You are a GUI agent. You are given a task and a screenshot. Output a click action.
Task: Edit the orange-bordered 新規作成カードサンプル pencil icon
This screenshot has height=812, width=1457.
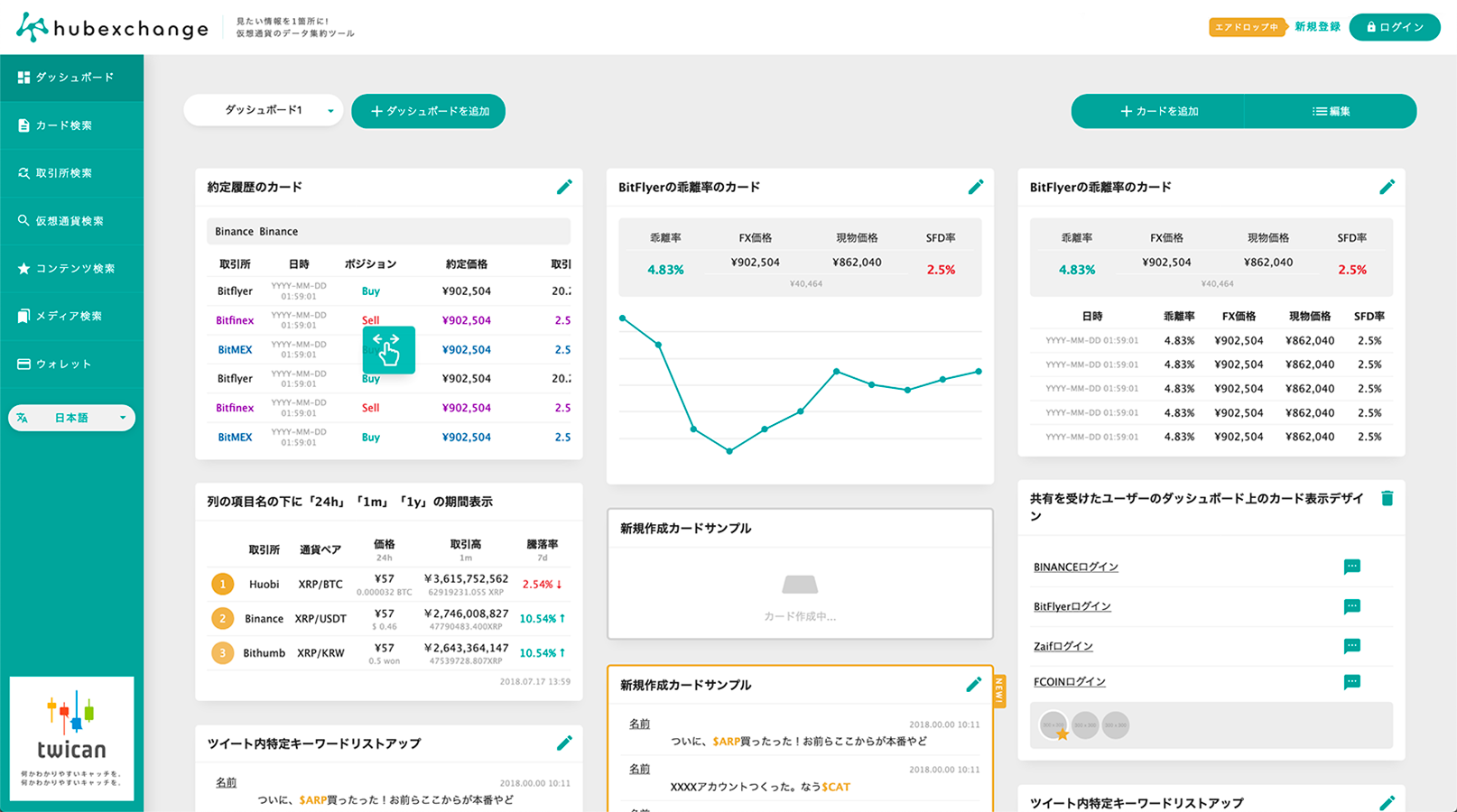[x=973, y=685]
